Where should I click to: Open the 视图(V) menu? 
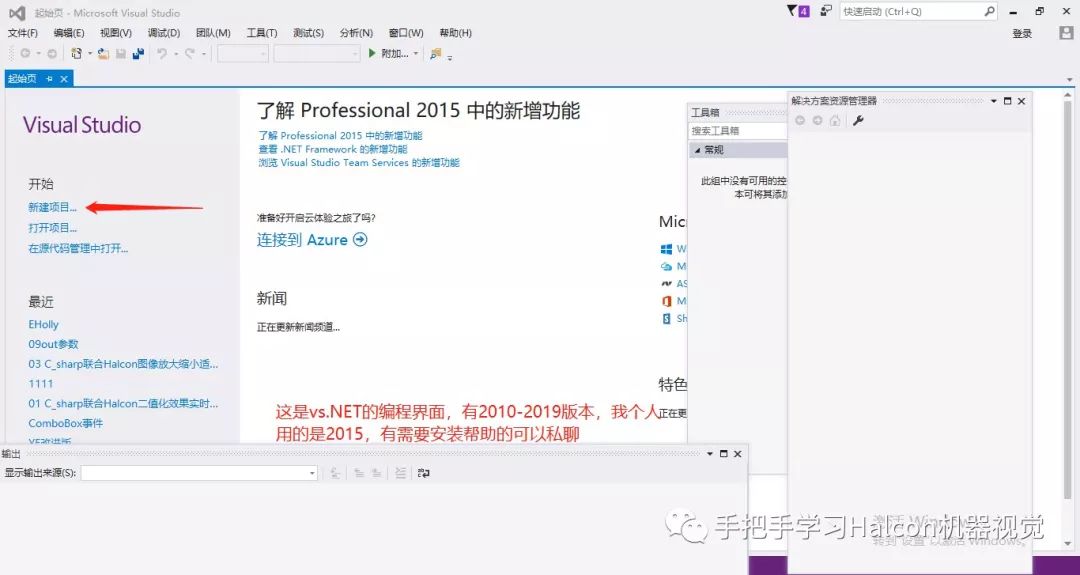[x=116, y=32]
